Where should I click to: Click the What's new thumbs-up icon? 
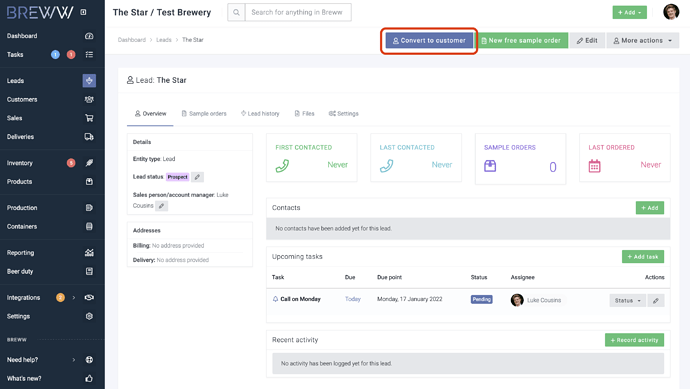[x=89, y=378]
